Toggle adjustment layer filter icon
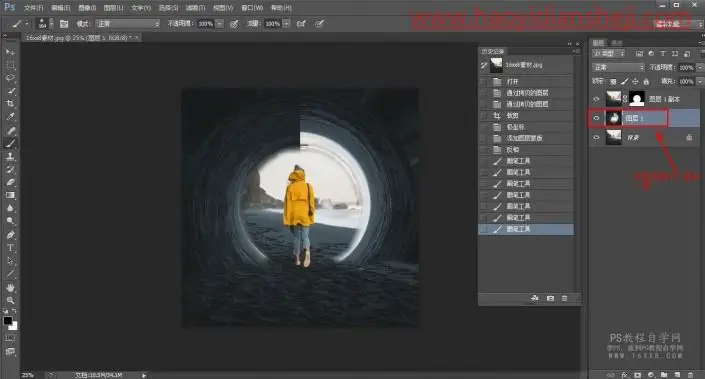Screen dimensions: 705x379 651,54
